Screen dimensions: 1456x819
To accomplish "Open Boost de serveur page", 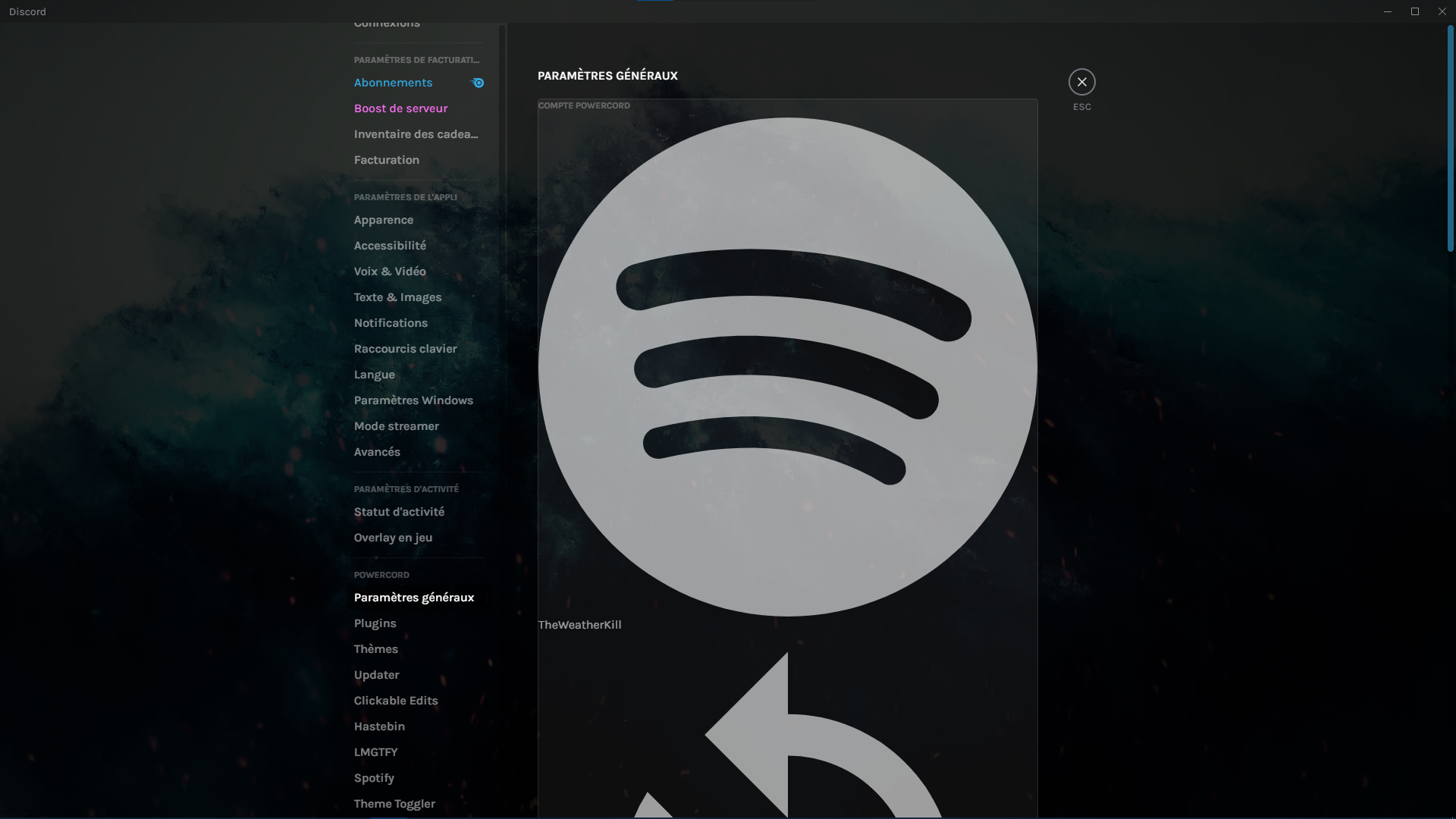I will pos(419,108).
